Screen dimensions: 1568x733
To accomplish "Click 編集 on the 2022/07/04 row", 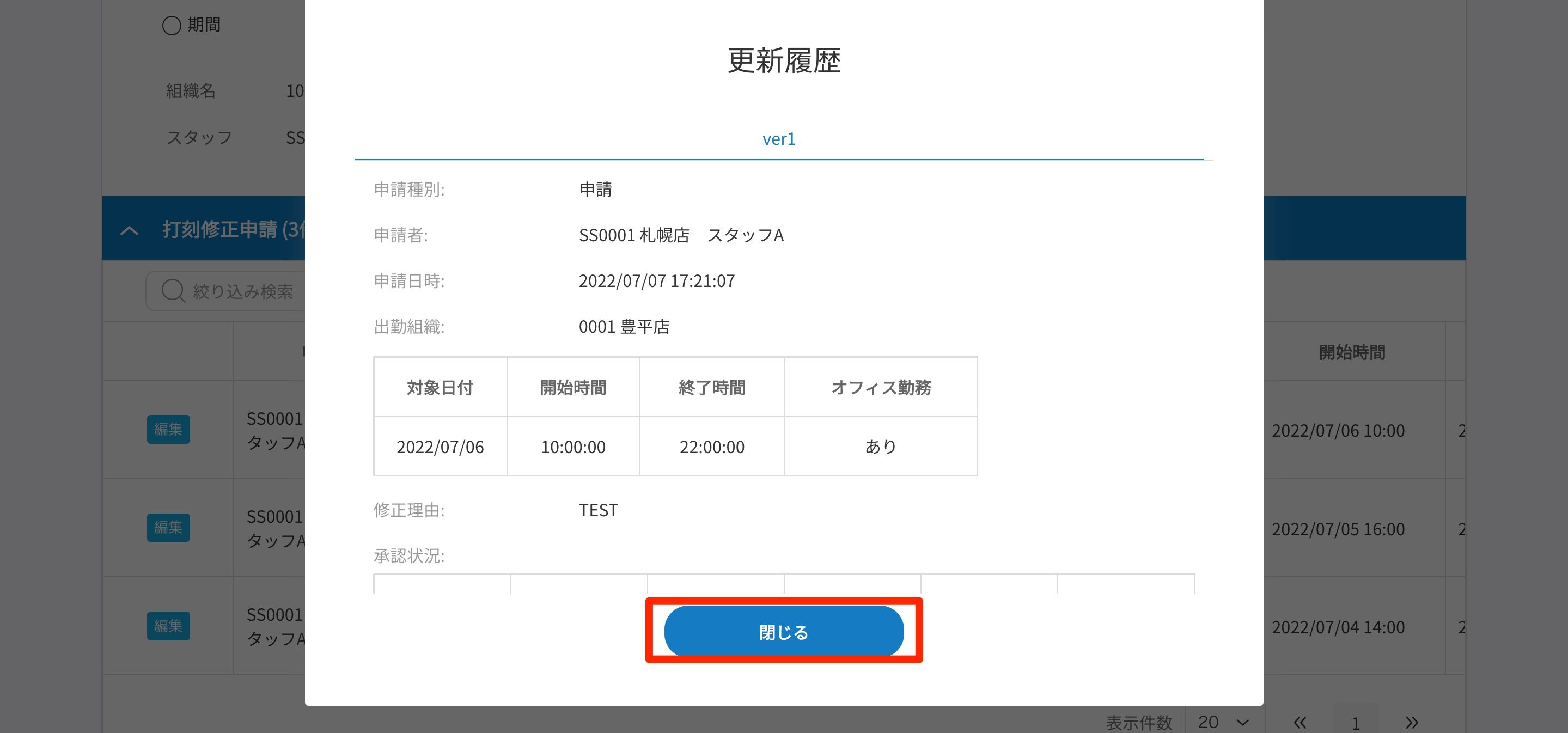I will pyautogui.click(x=168, y=626).
